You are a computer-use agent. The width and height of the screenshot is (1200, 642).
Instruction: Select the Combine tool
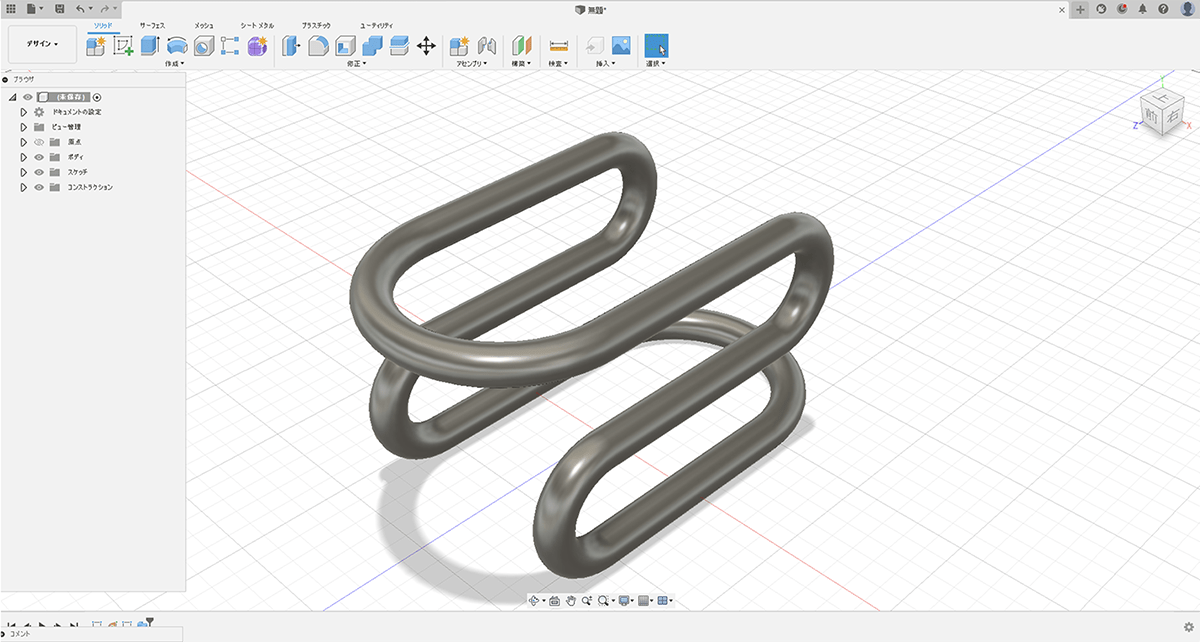[372, 45]
